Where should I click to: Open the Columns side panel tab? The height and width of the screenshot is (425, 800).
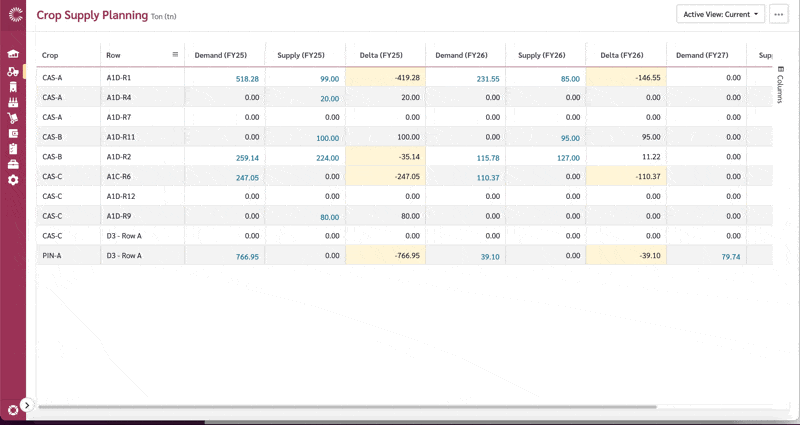click(x=780, y=85)
